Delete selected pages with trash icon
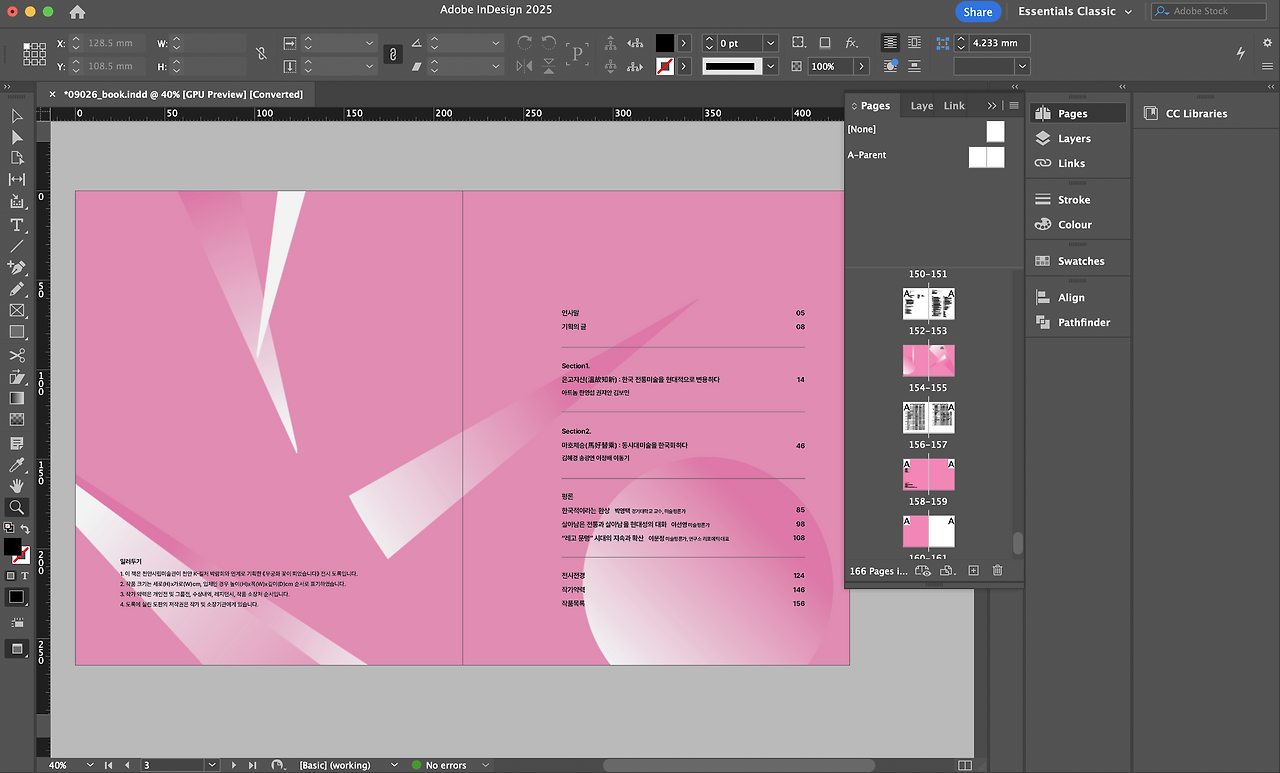 [997, 570]
